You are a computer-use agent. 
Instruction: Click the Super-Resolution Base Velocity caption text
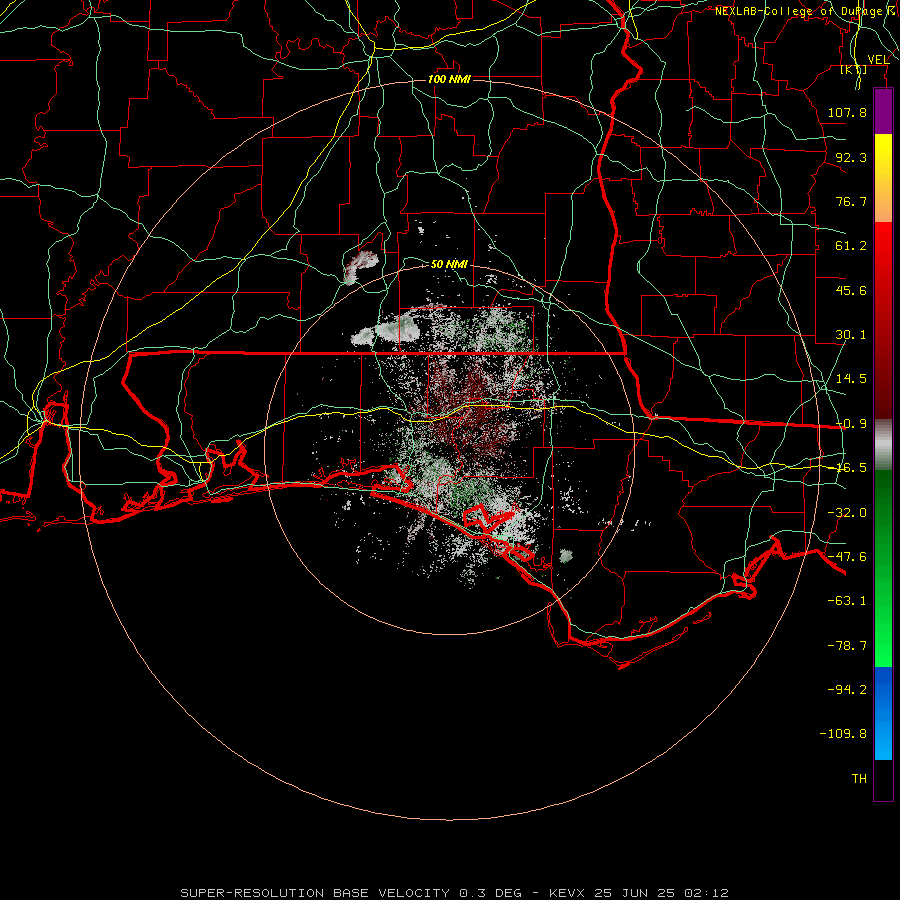tap(455, 893)
